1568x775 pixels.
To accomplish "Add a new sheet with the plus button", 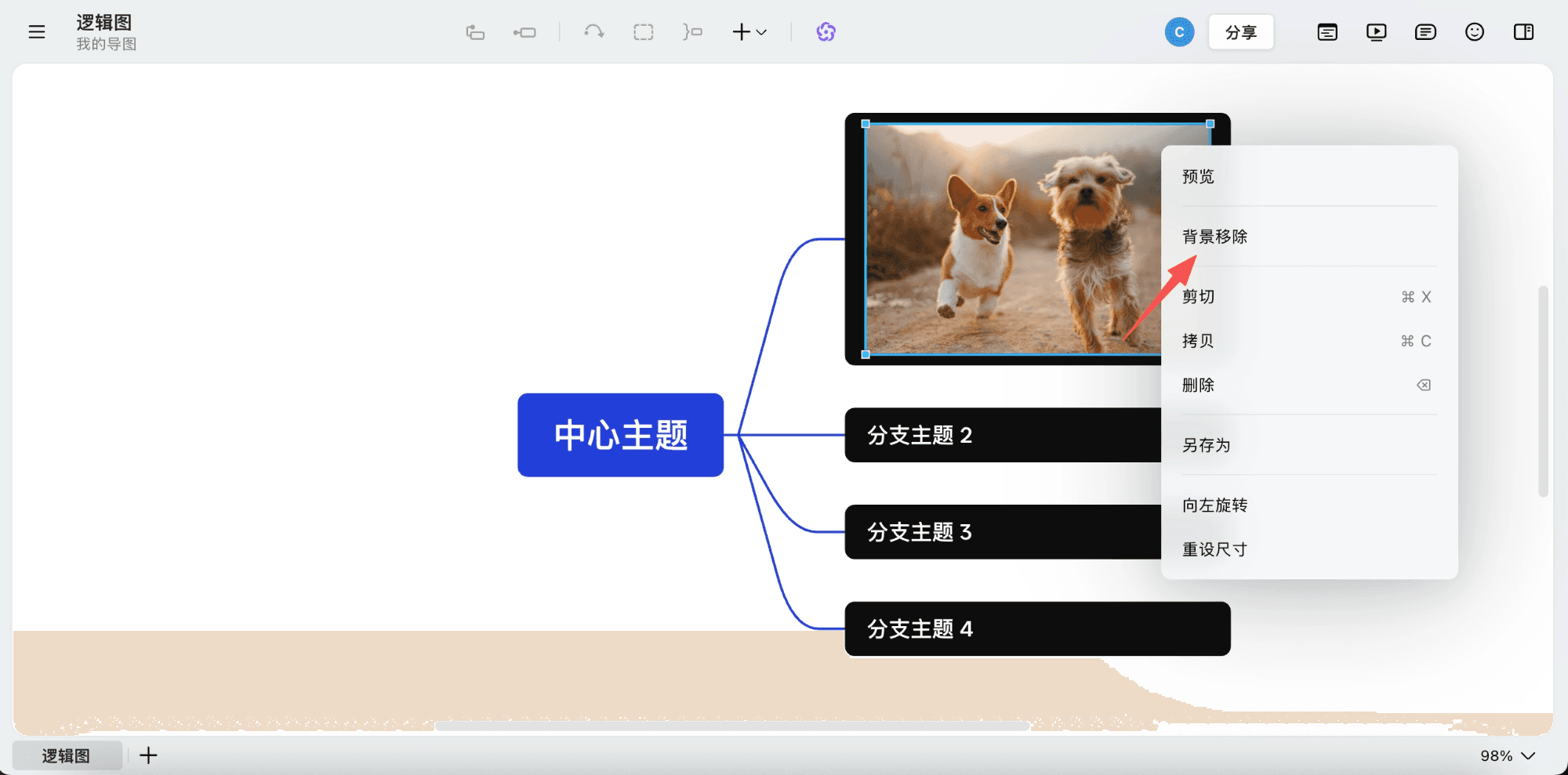I will coord(148,755).
